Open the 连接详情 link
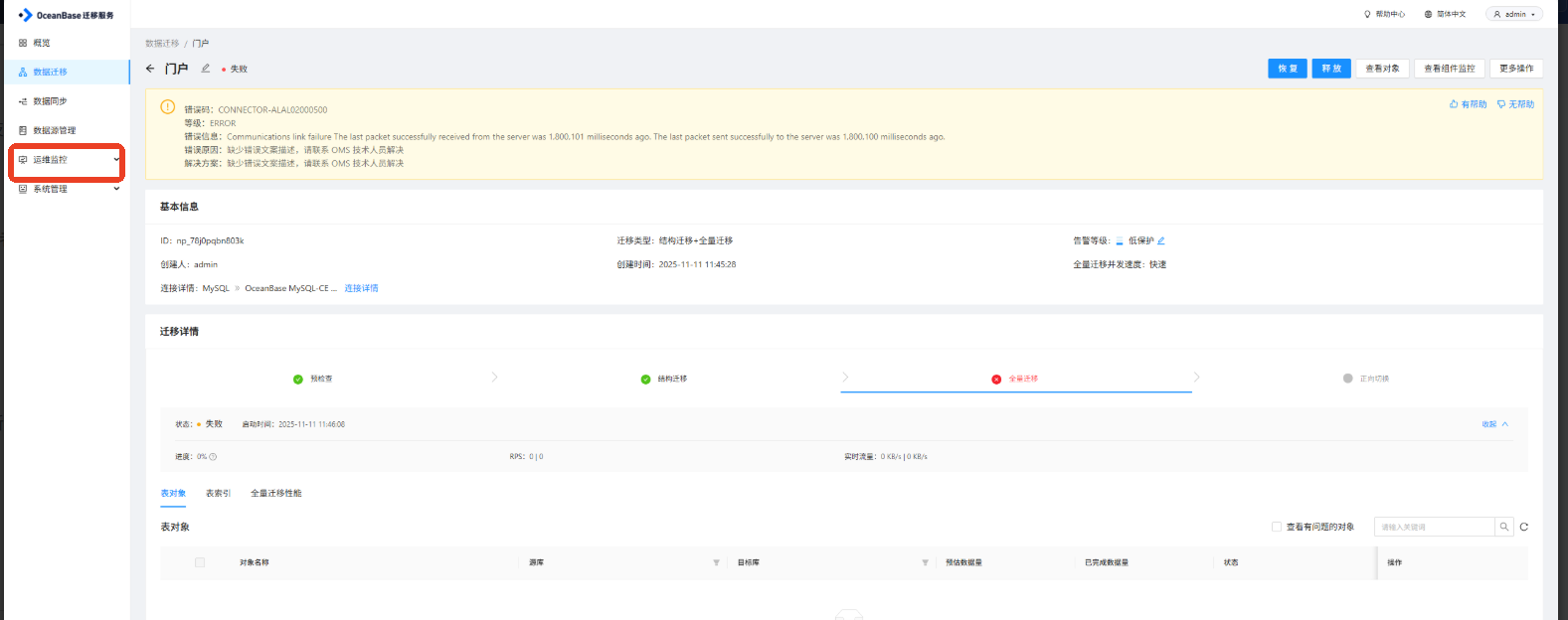Viewport: 1568px width, 620px height. 361,288
